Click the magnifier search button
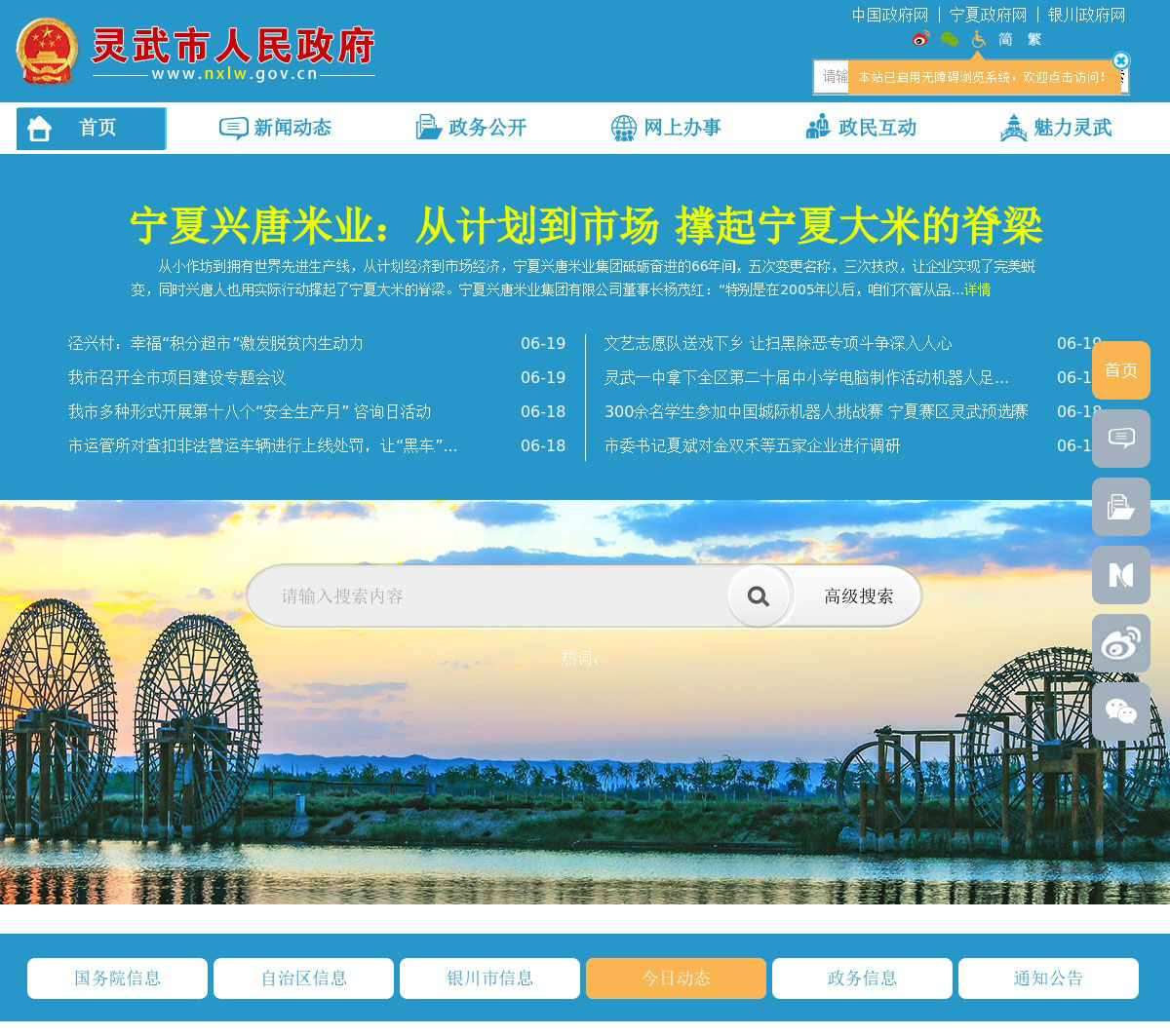Screen dimensions: 1170x1036 click(759, 596)
